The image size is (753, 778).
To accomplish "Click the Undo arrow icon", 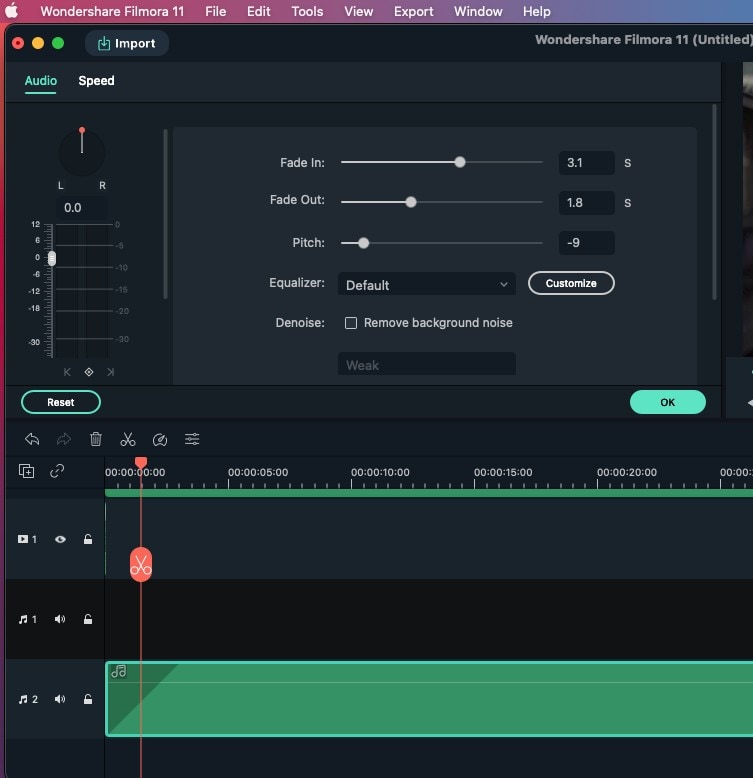I will click(x=32, y=439).
